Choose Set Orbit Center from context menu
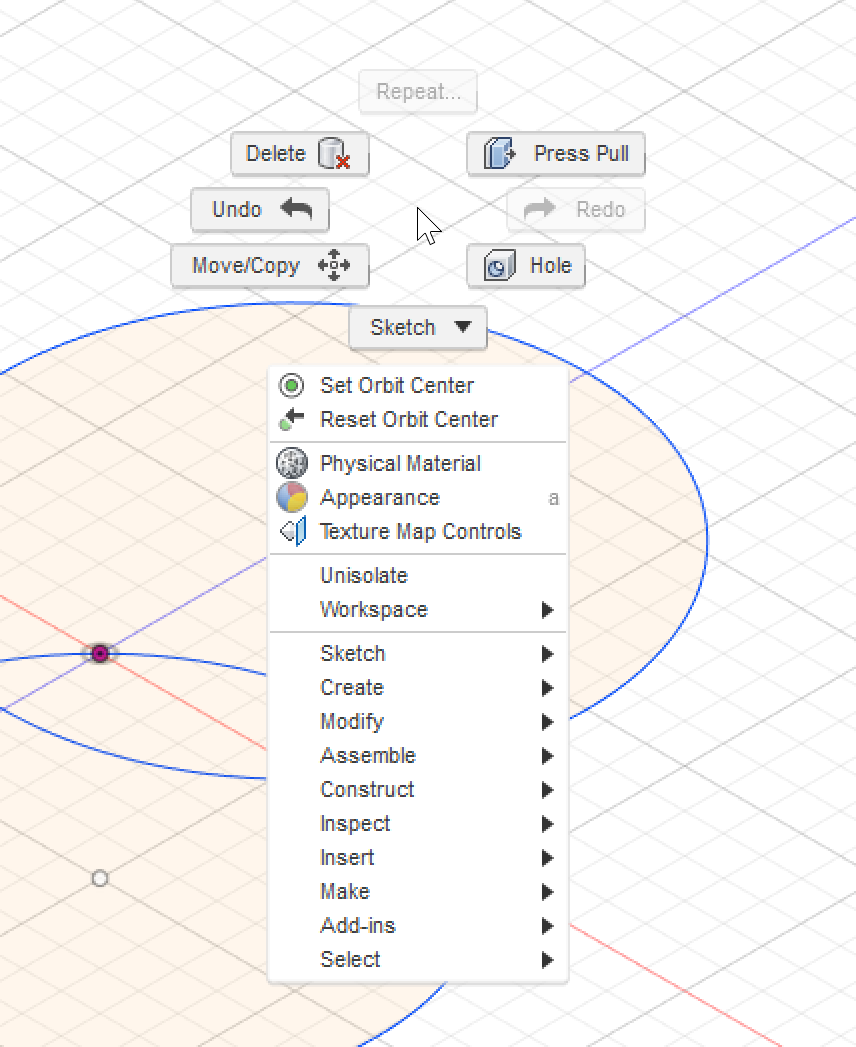 tap(418, 385)
